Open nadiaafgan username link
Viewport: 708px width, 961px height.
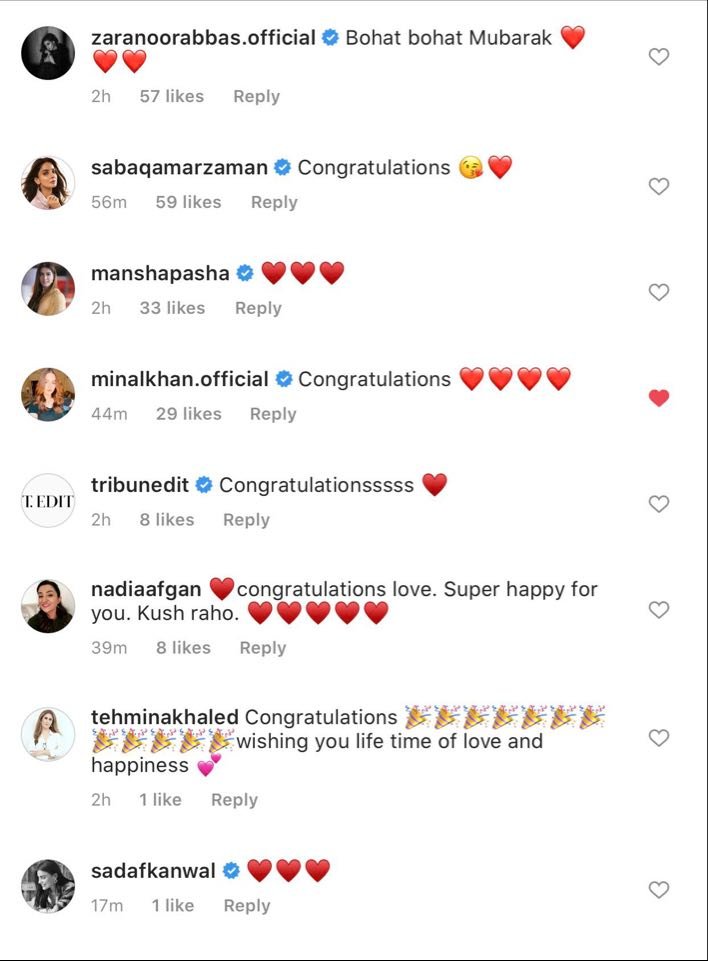[147, 590]
